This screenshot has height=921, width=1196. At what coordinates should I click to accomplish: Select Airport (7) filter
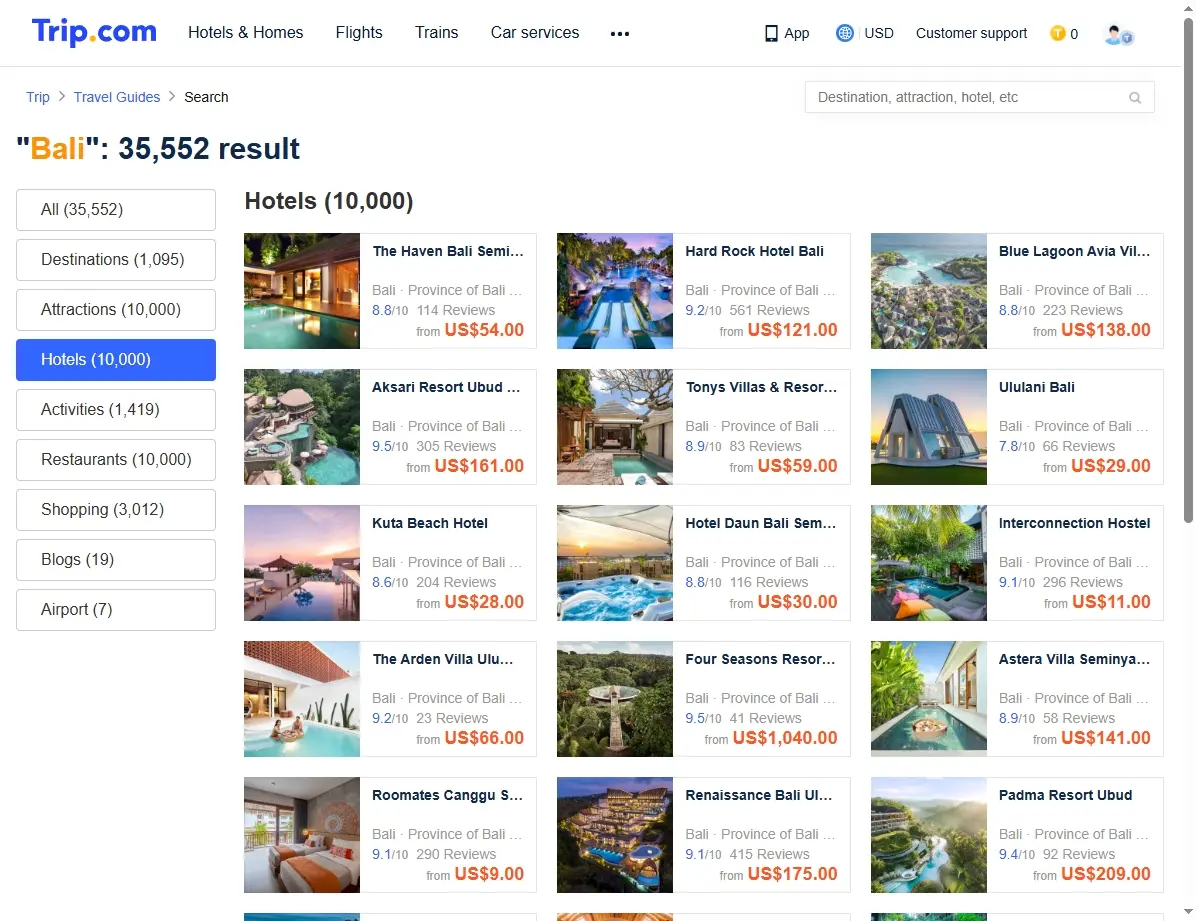click(116, 610)
